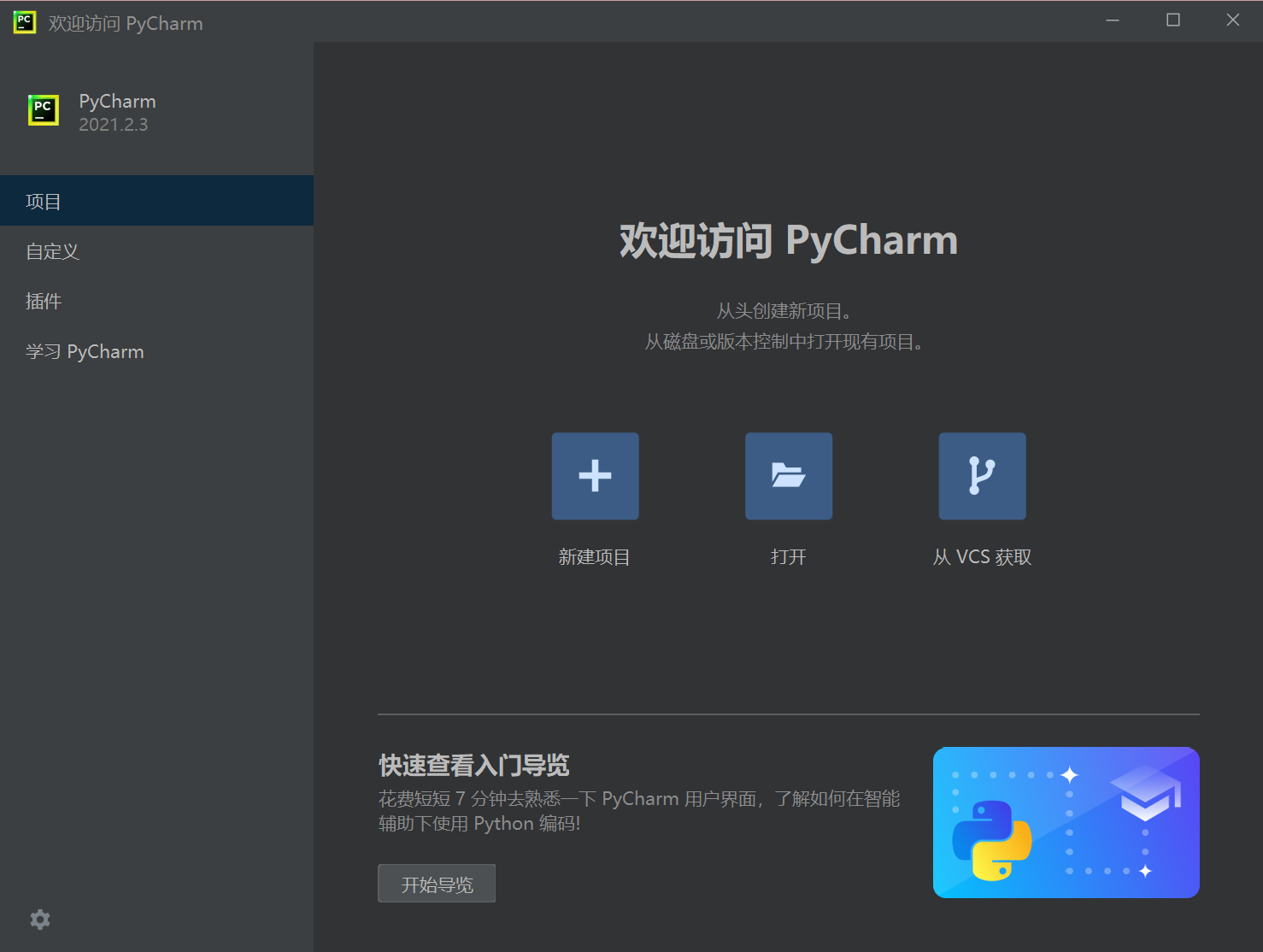Image resolution: width=1263 pixels, height=952 pixels.
Task: Go to 学习 PyCharm section
Action: click(85, 351)
